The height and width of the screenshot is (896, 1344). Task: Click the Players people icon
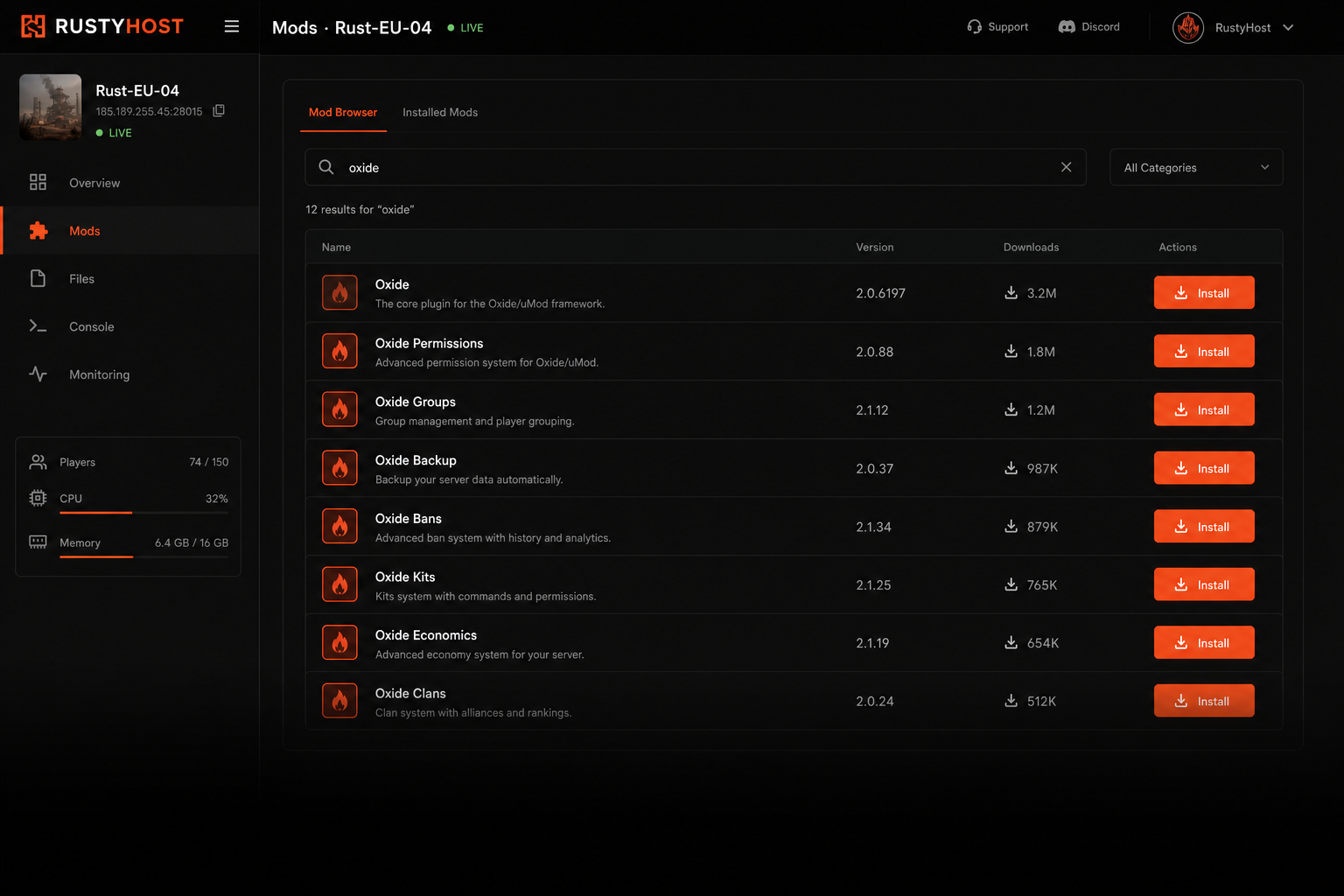tap(38, 461)
